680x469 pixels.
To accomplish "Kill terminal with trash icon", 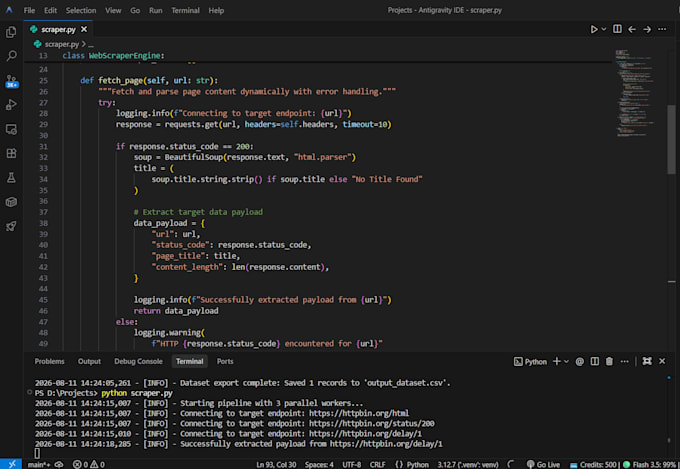I will tap(609, 361).
